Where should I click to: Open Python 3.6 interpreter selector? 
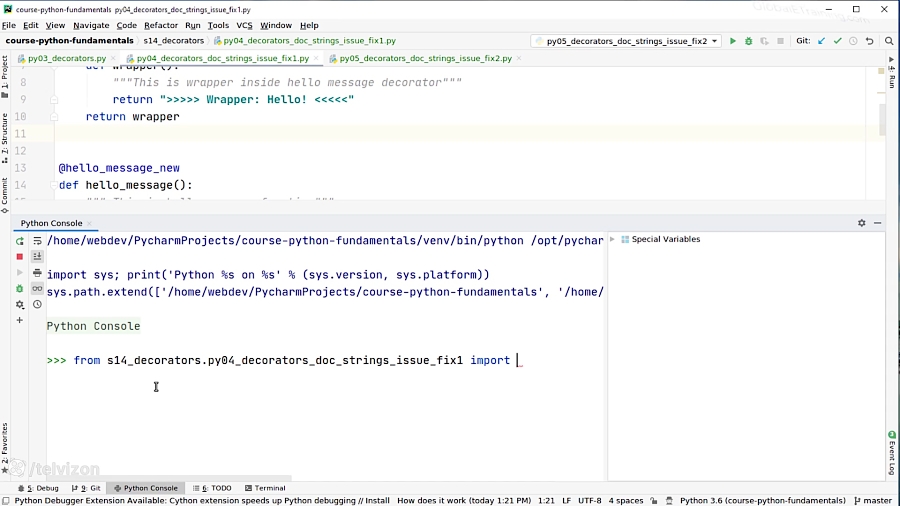click(762, 501)
